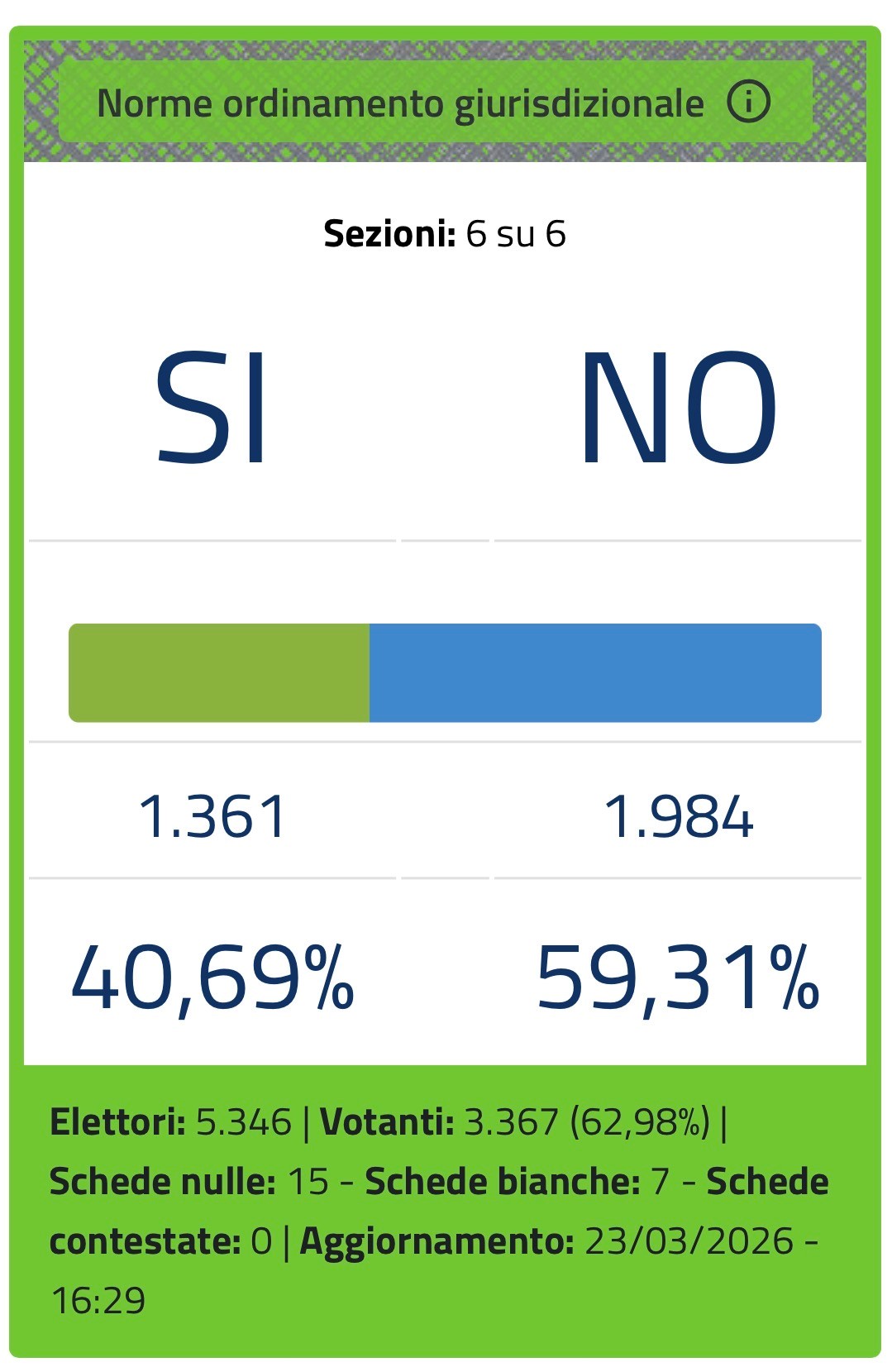The height and width of the screenshot is (1372, 892).
Task: Click the "Norme ordinamento giurisdizionale" title
Action: coord(400,104)
